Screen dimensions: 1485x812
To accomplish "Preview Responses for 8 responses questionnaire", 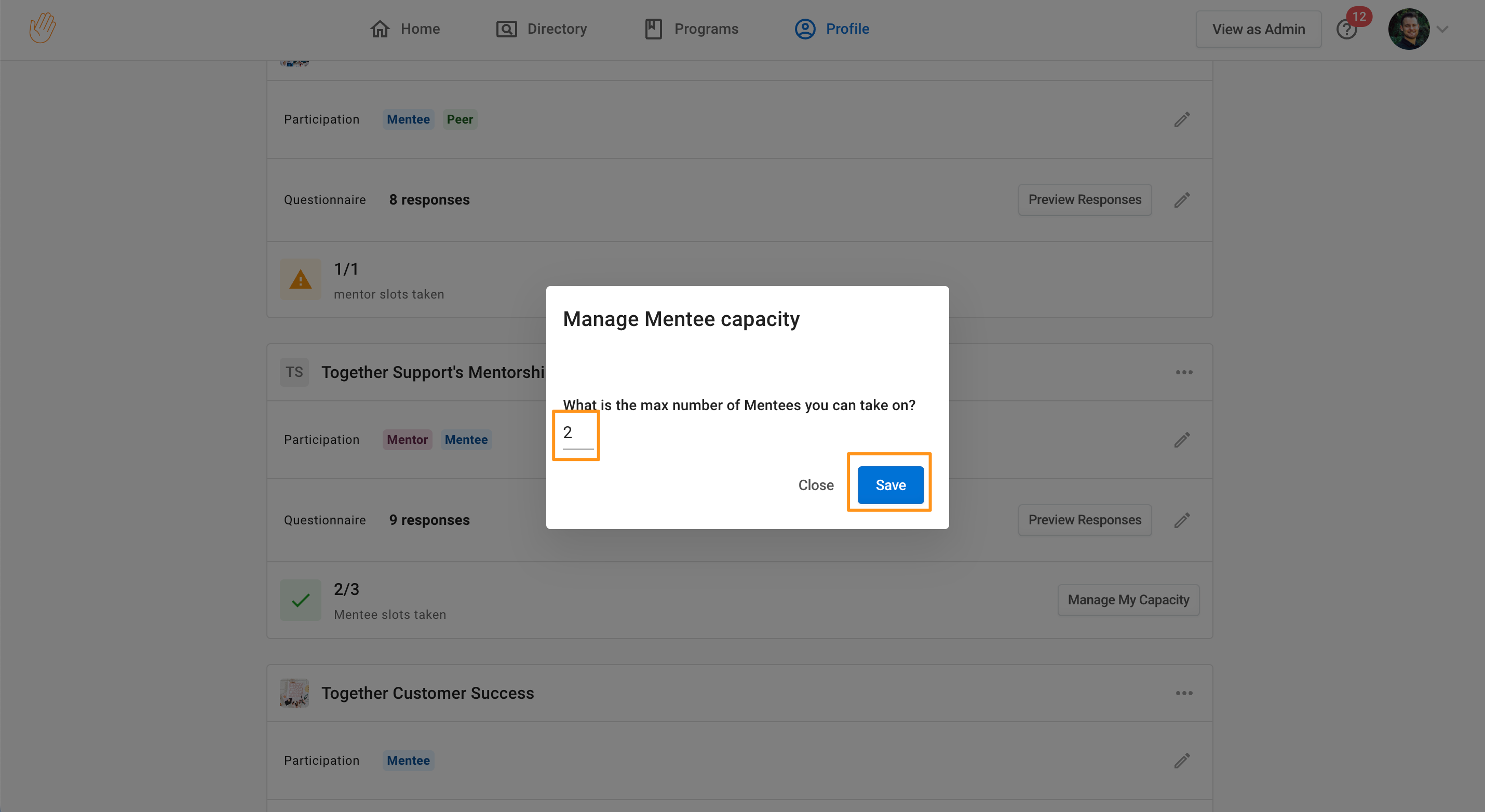I will [x=1084, y=200].
